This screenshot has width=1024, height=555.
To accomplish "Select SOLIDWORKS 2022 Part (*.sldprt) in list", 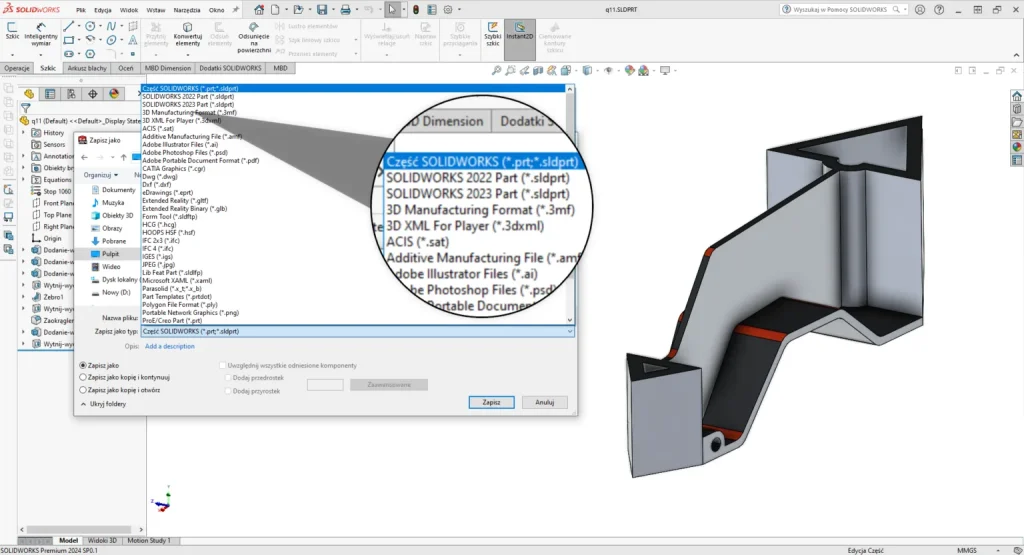I will [188, 97].
